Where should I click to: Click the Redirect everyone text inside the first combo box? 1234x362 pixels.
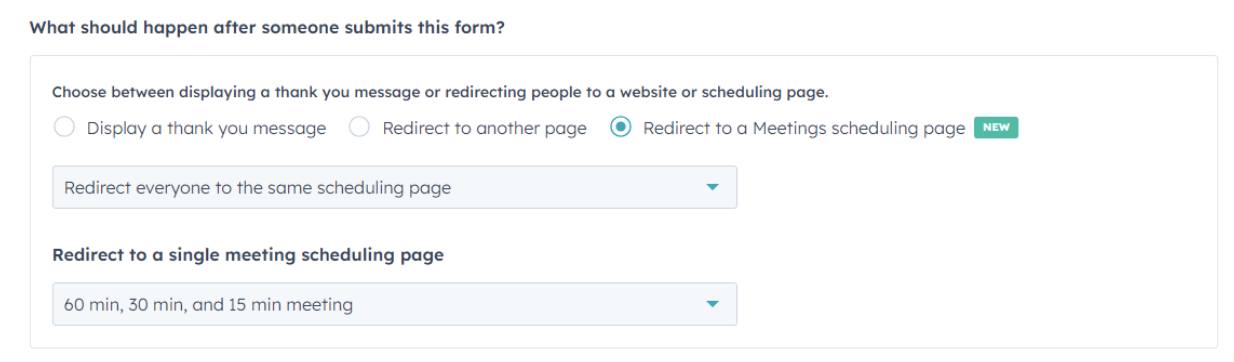point(258,187)
